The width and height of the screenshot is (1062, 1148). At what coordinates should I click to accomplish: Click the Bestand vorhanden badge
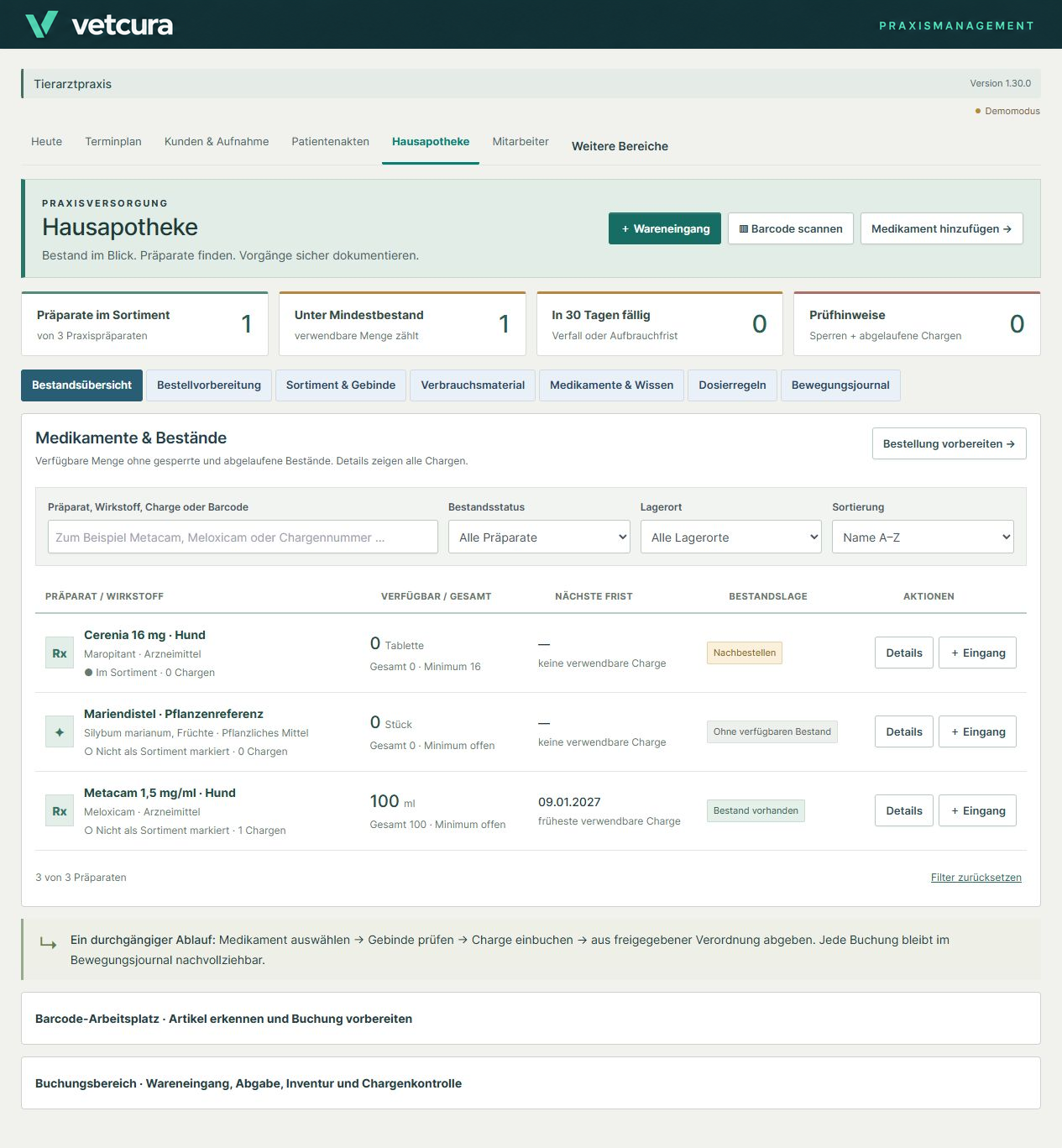pos(756,810)
